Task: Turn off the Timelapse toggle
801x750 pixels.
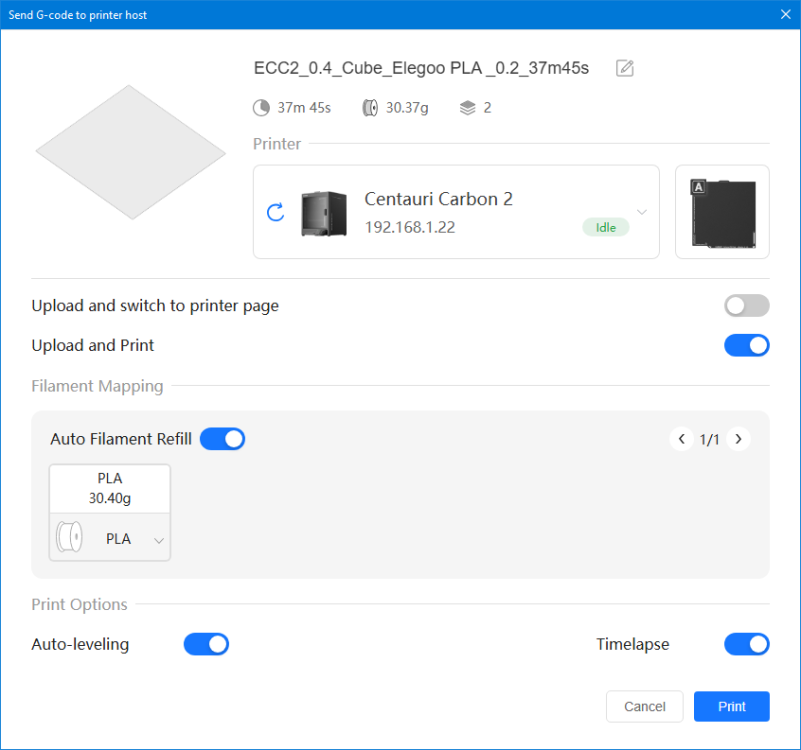Action: click(x=746, y=644)
